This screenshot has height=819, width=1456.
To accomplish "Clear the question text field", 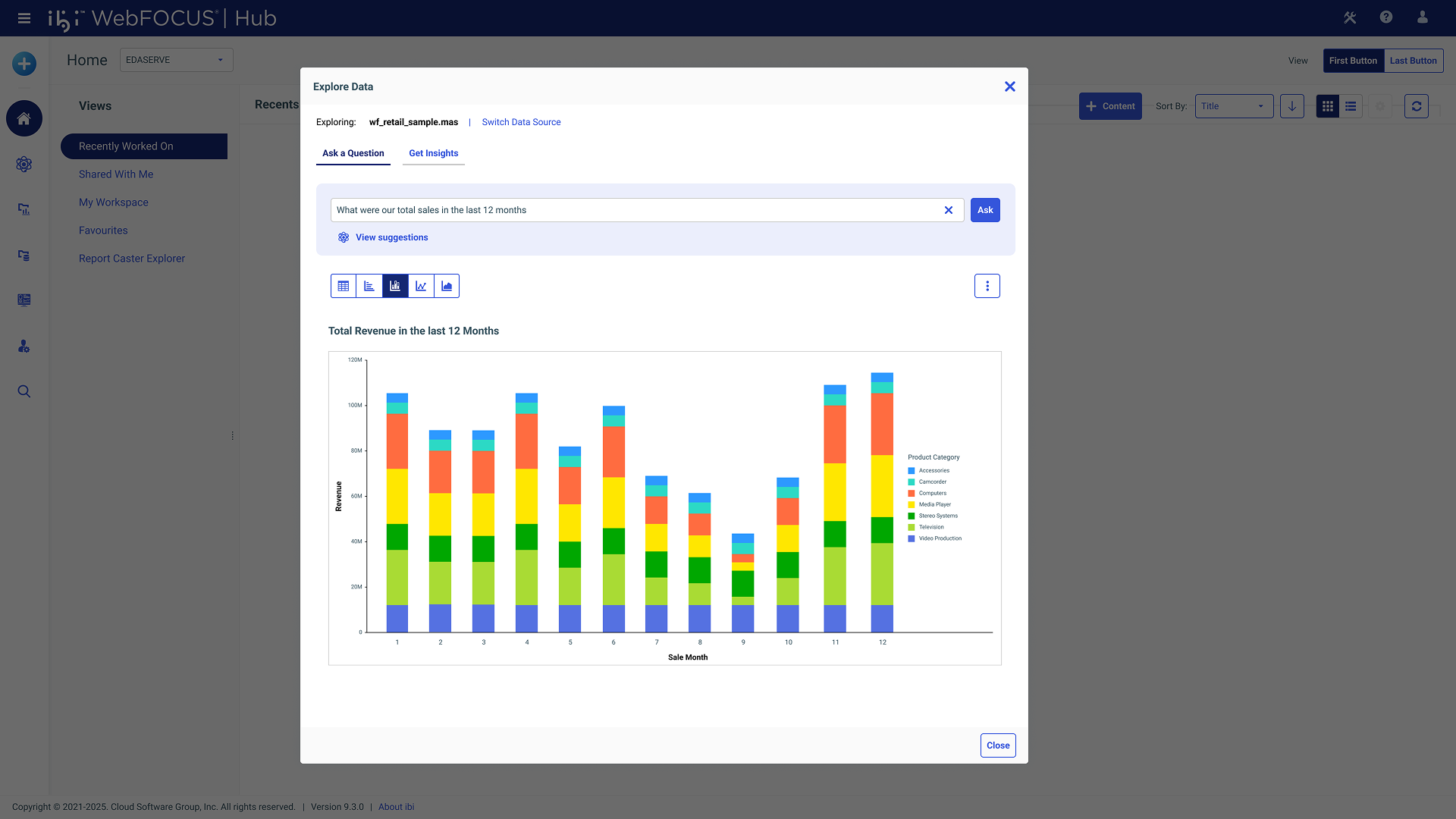I will [x=948, y=210].
